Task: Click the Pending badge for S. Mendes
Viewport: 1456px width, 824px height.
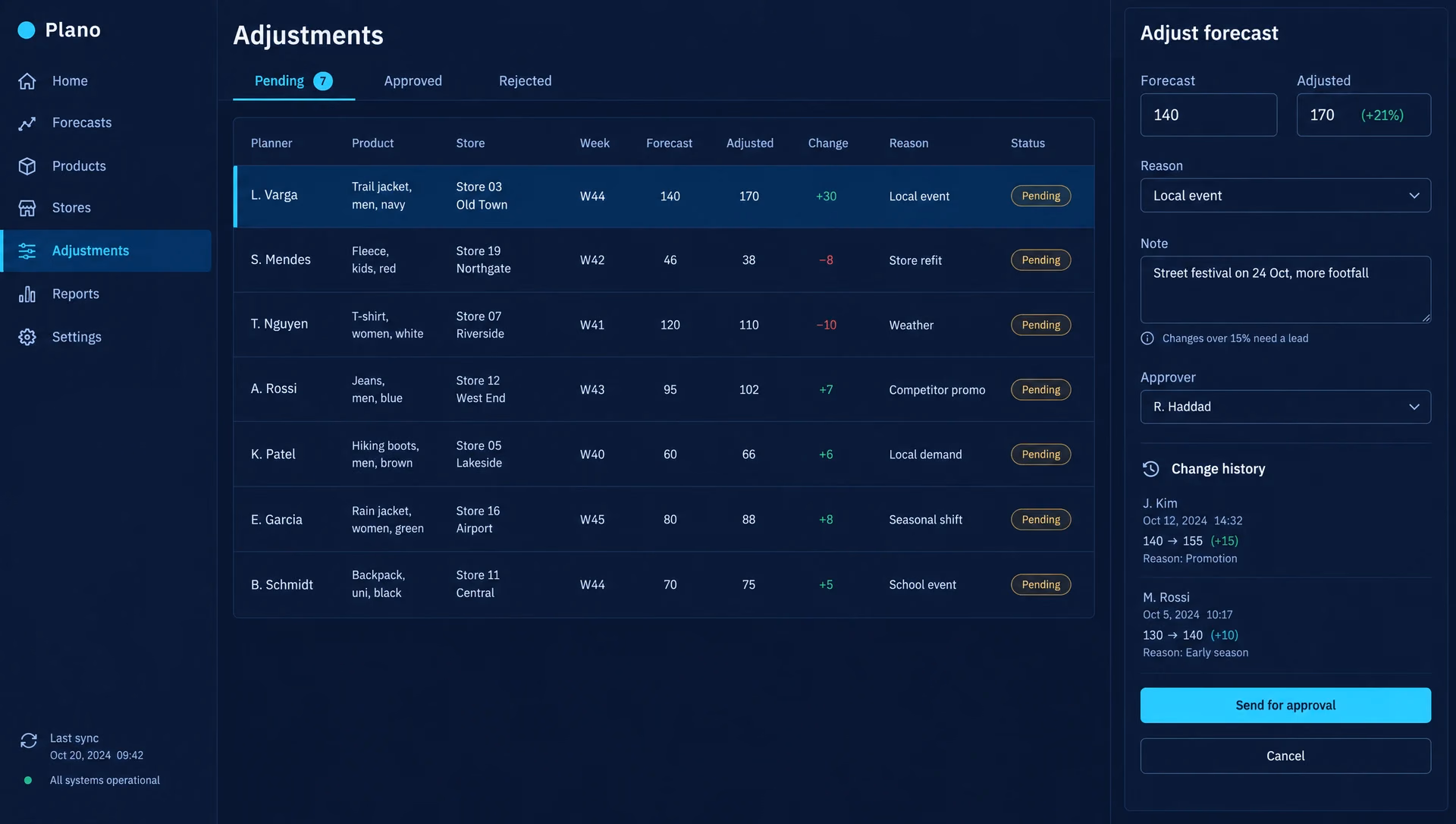Action: (x=1040, y=260)
